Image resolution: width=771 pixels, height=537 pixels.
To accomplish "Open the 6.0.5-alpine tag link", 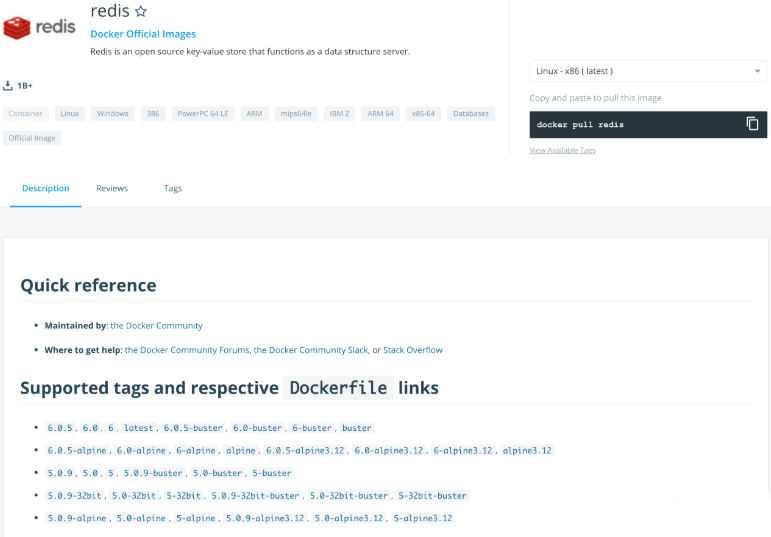I will [x=77, y=450].
